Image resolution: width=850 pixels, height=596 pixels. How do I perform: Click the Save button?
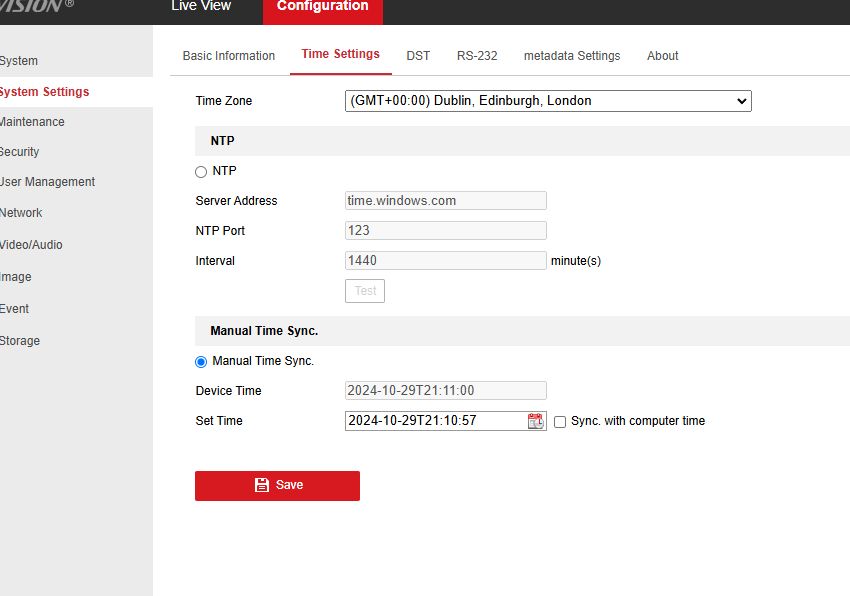click(278, 485)
